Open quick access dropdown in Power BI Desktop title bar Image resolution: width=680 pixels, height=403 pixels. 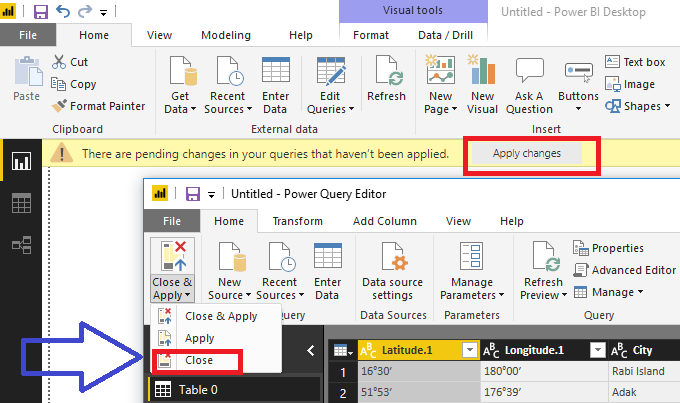[103, 13]
